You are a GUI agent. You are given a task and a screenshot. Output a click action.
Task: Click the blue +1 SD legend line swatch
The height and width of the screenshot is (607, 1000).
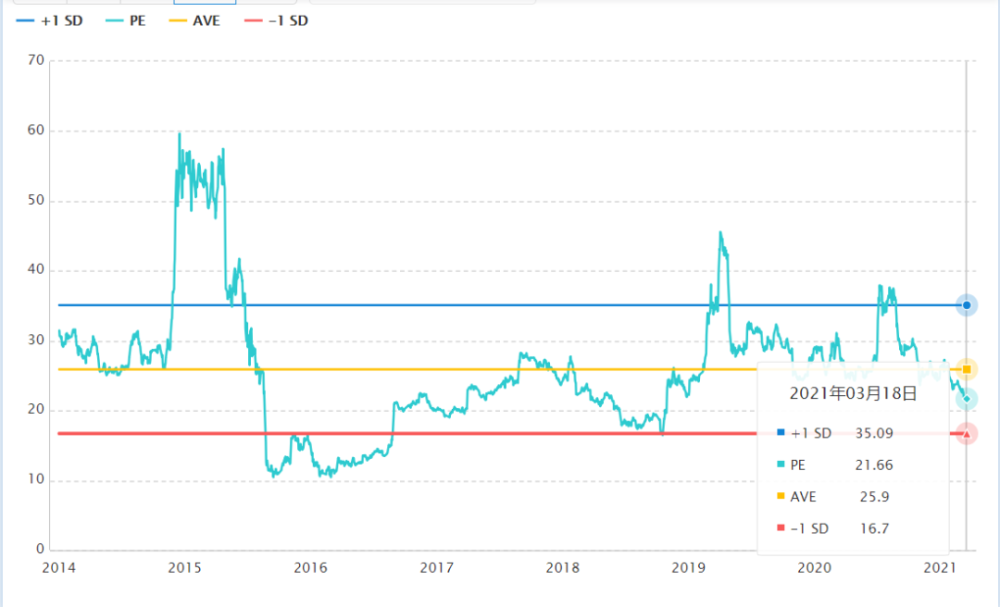[26, 20]
